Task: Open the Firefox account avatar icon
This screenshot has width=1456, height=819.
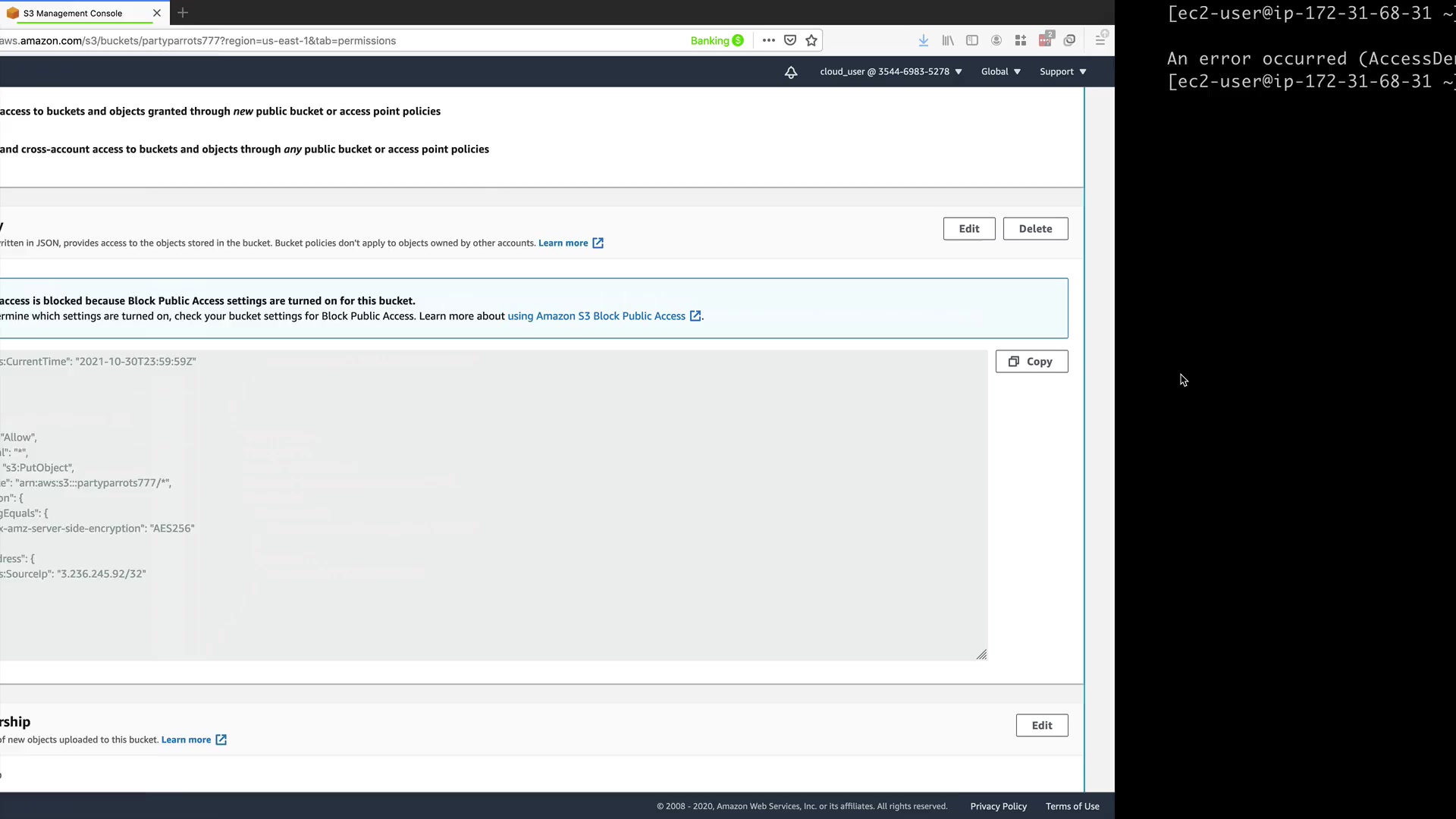Action: (x=996, y=41)
